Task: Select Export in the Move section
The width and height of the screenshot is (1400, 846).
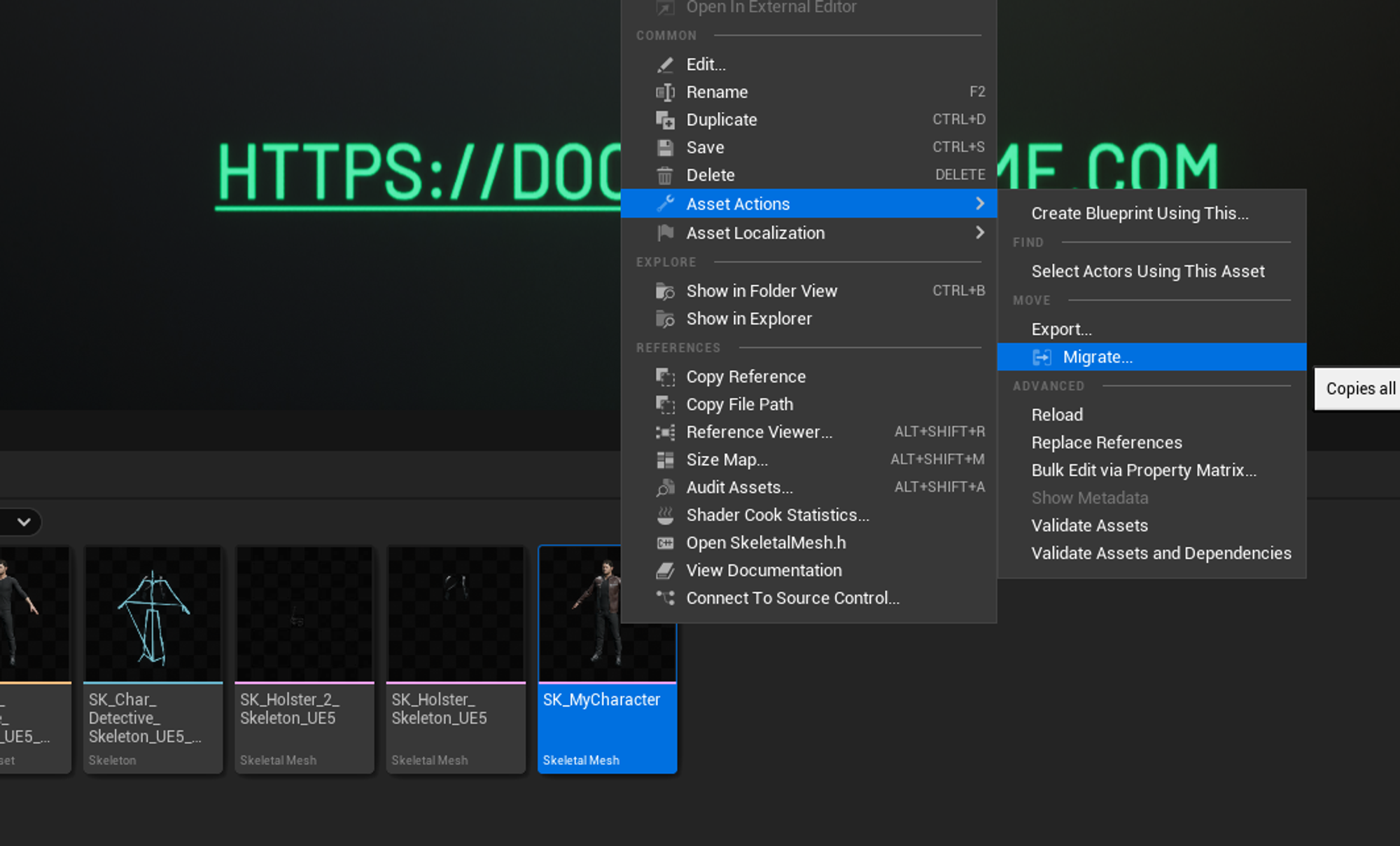Action: 1061,329
